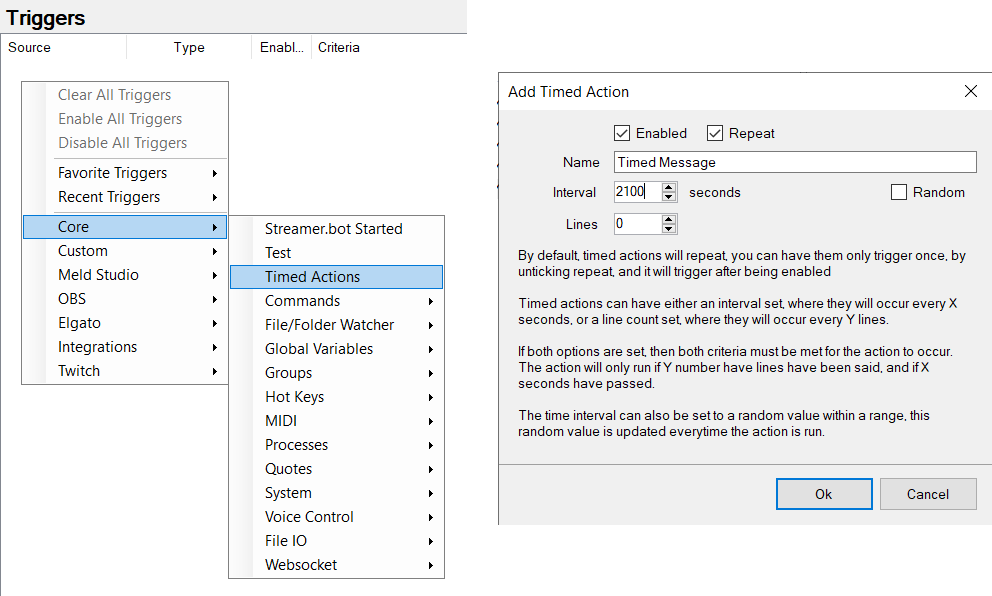This screenshot has width=992, height=596.
Task: Decrease the Interval value with down arrow
Action: [x=669, y=197]
